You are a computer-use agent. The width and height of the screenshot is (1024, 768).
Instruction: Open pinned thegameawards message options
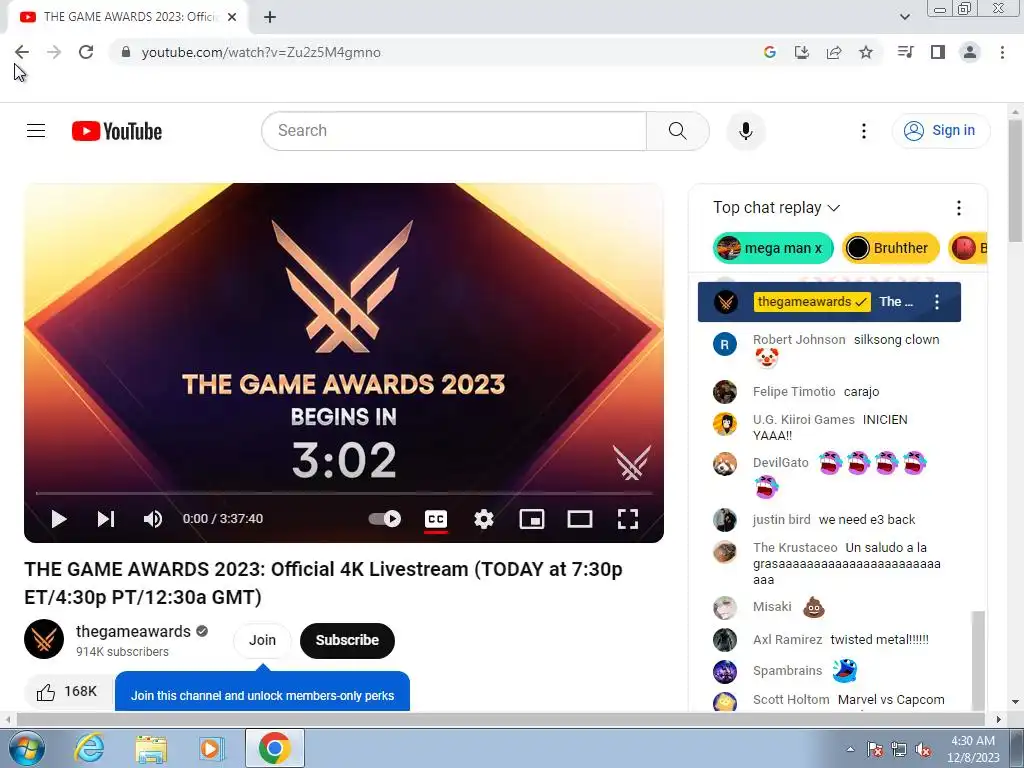[x=937, y=302]
